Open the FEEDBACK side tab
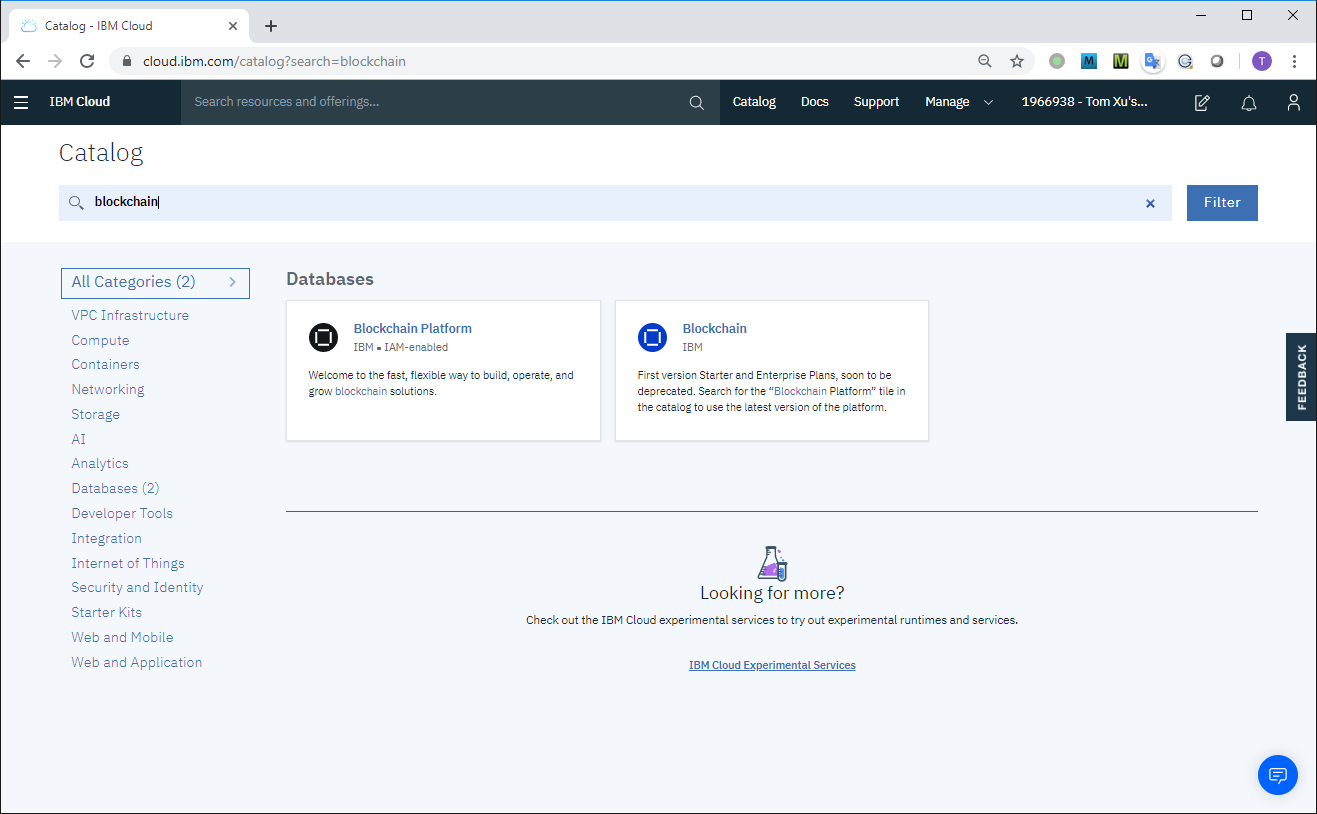Screen dimensions: 1317x814 [x=1301, y=377]
